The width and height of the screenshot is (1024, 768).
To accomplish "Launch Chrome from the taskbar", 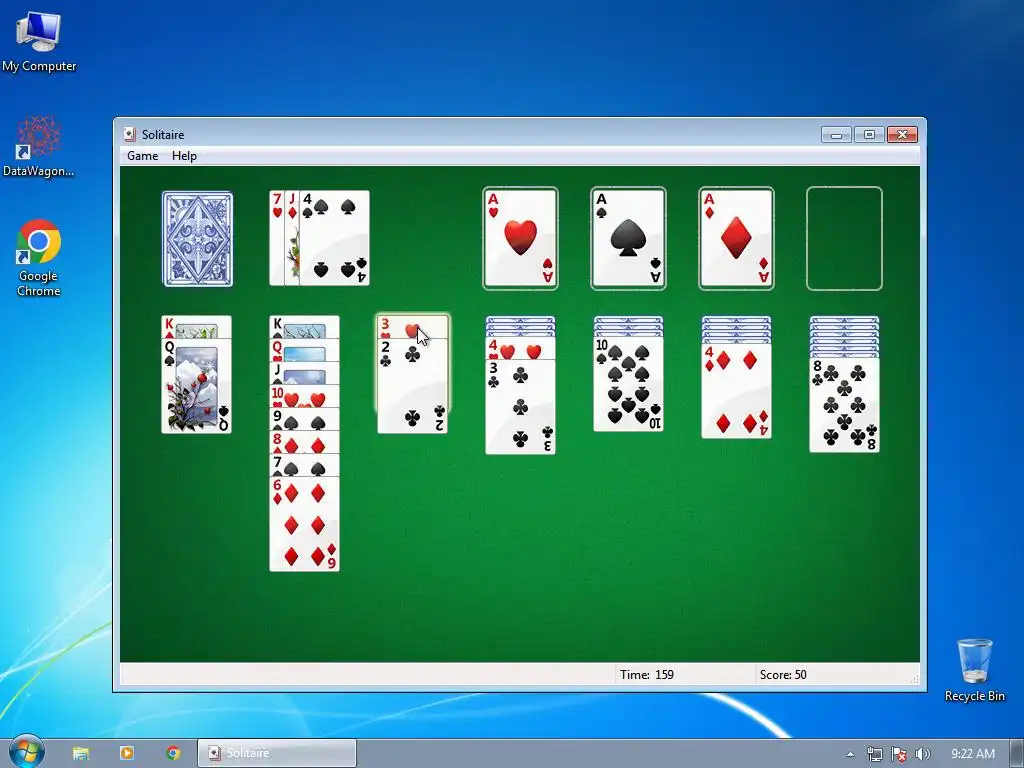I will point(173,753).
